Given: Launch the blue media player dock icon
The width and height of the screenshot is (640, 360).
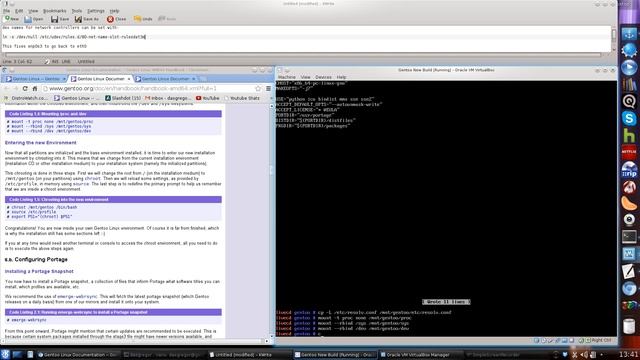Looking at the screenshot, I should 629,68.
